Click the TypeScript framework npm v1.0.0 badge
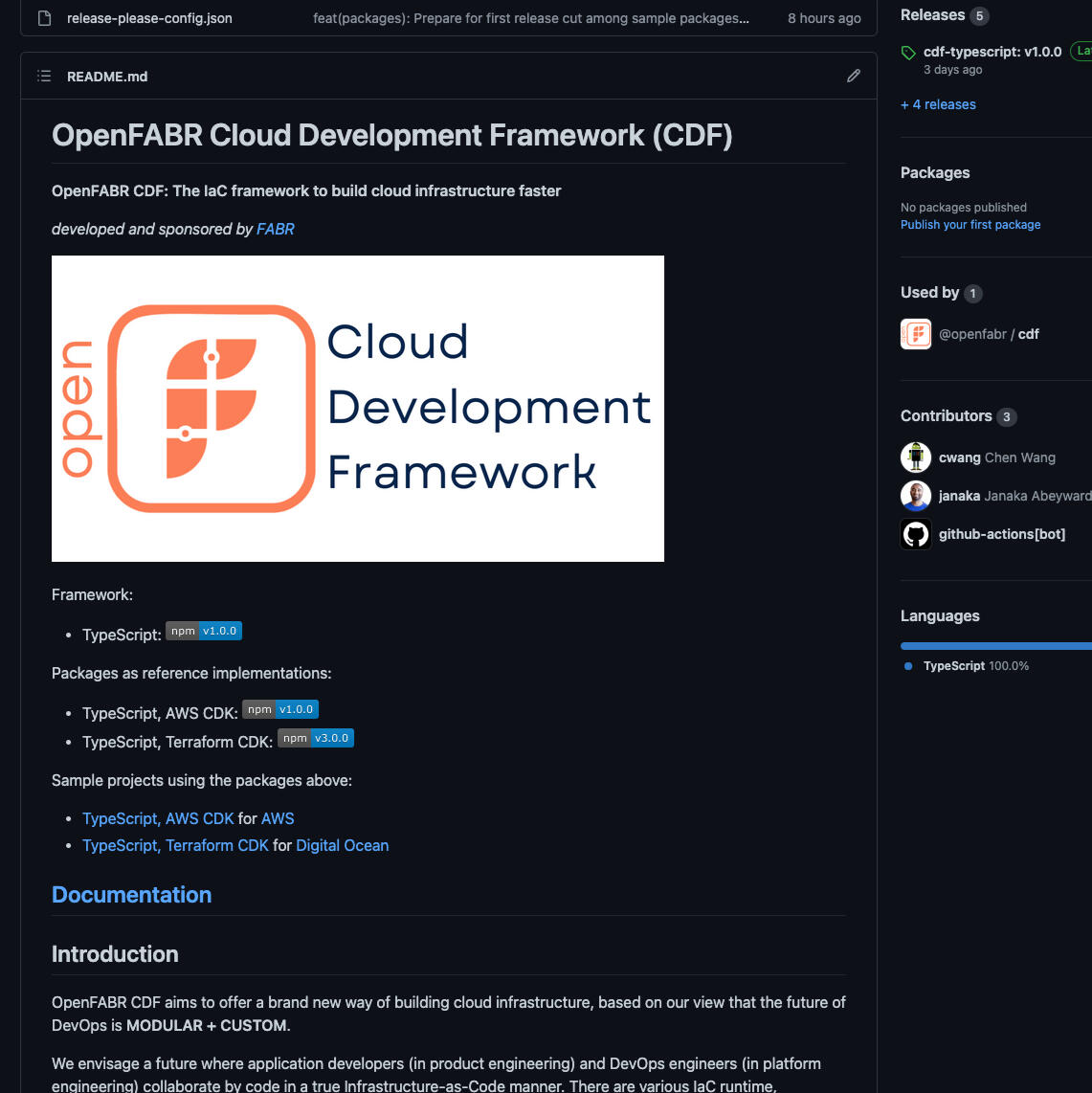The image size is (1092, 1093). [204, 631]
